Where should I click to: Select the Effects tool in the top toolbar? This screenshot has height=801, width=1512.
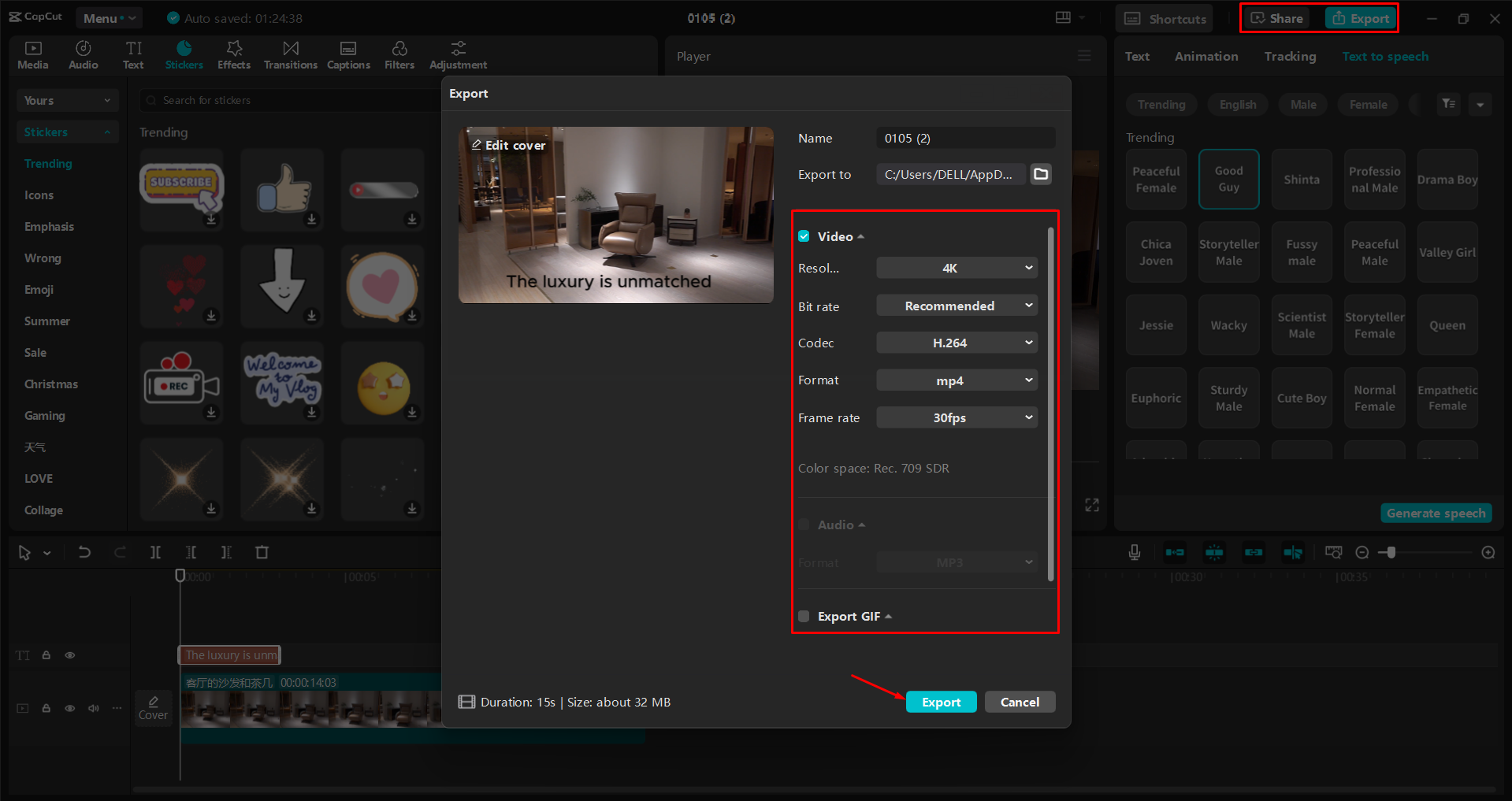[x=233, y=54]
